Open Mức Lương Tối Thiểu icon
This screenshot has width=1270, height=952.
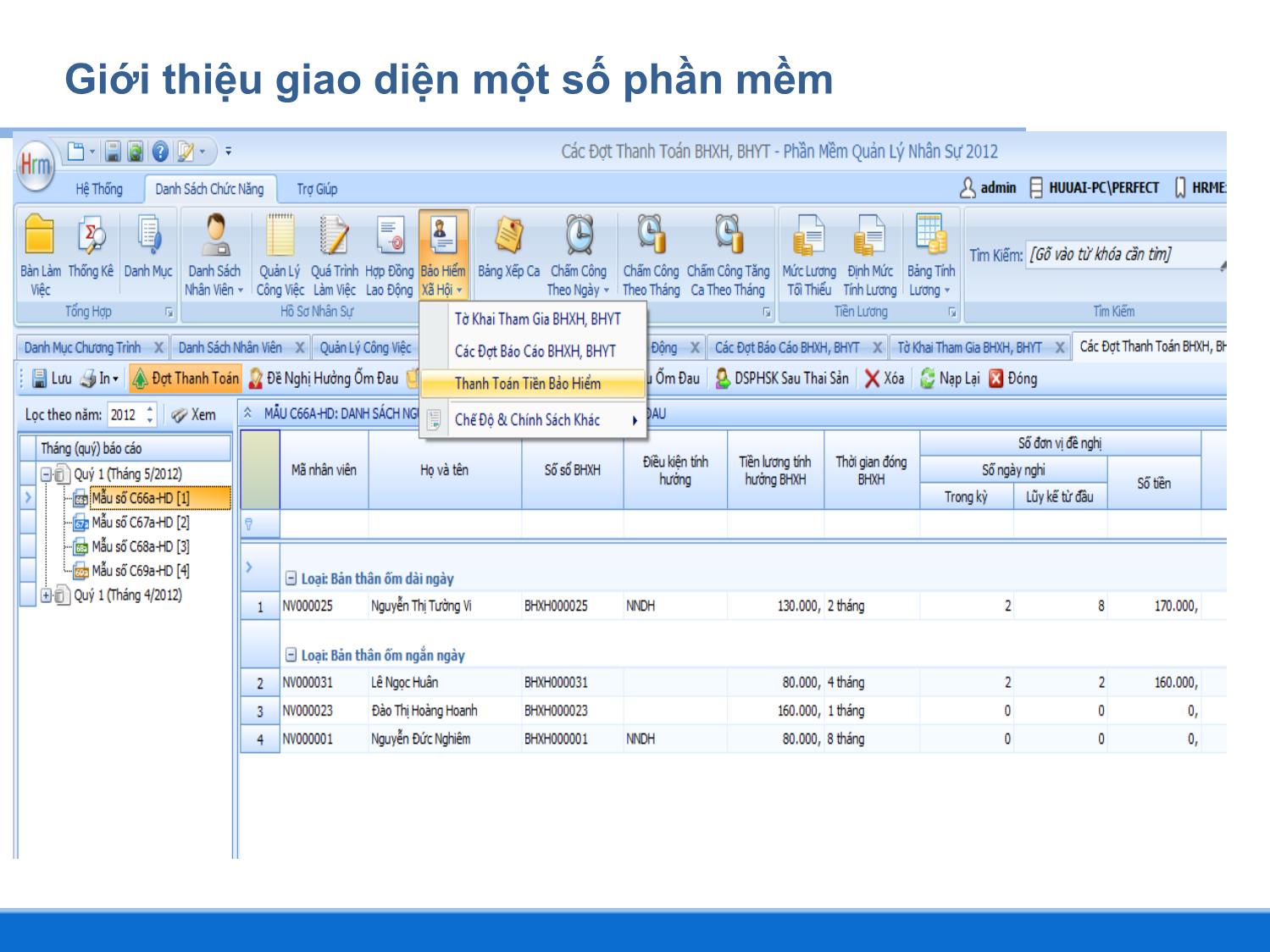click(808, 254)
